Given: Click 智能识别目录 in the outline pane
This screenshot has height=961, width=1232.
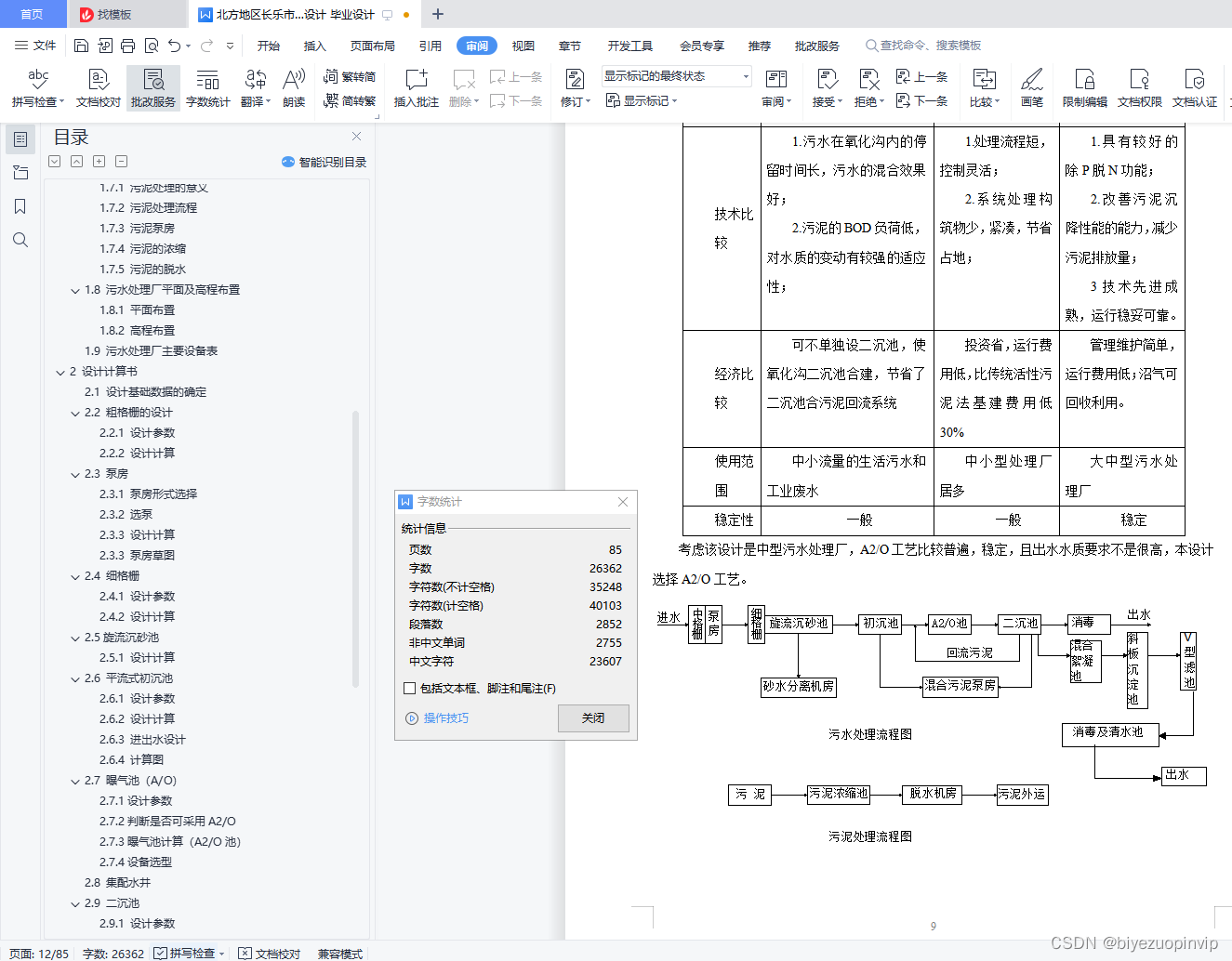Looking at the screenshot, I should [325, 162].
